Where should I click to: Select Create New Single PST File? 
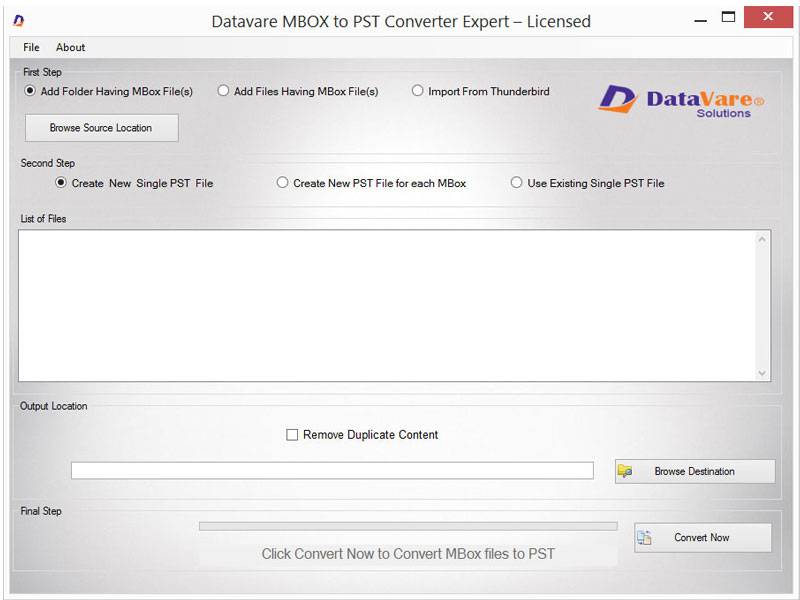[x=60, y=183]
